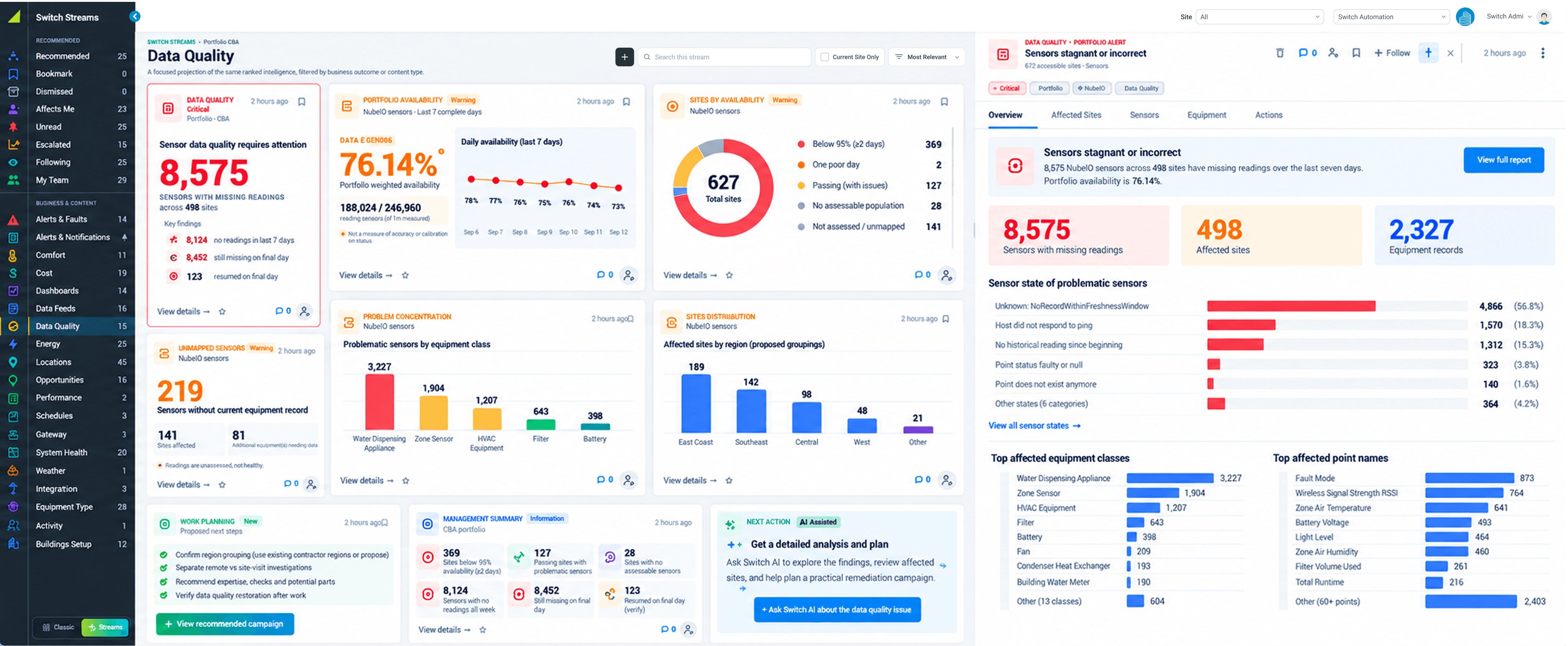Open the three-dot menu in alert panel

click(1542, 53)
